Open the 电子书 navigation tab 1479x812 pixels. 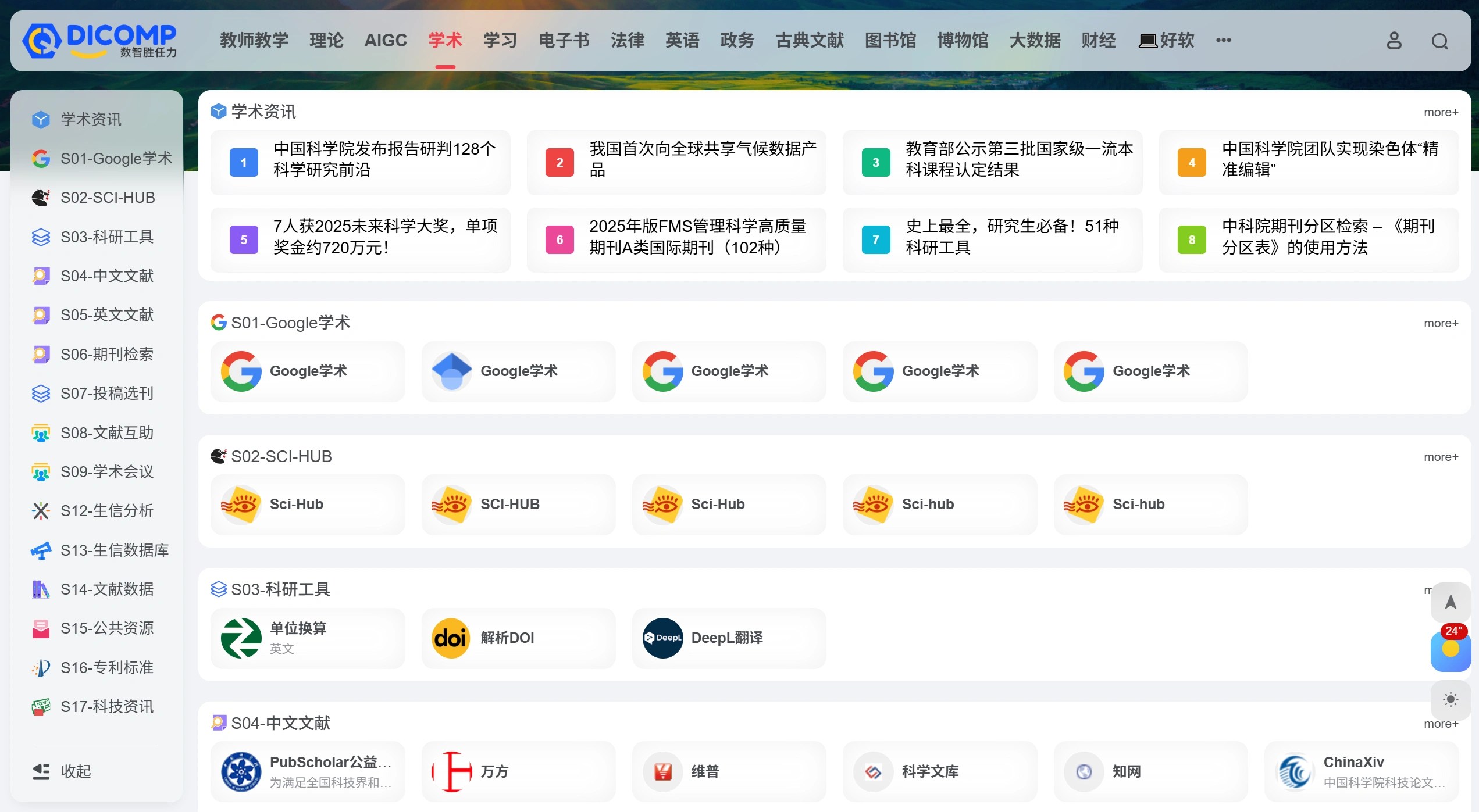pos(564,40)
